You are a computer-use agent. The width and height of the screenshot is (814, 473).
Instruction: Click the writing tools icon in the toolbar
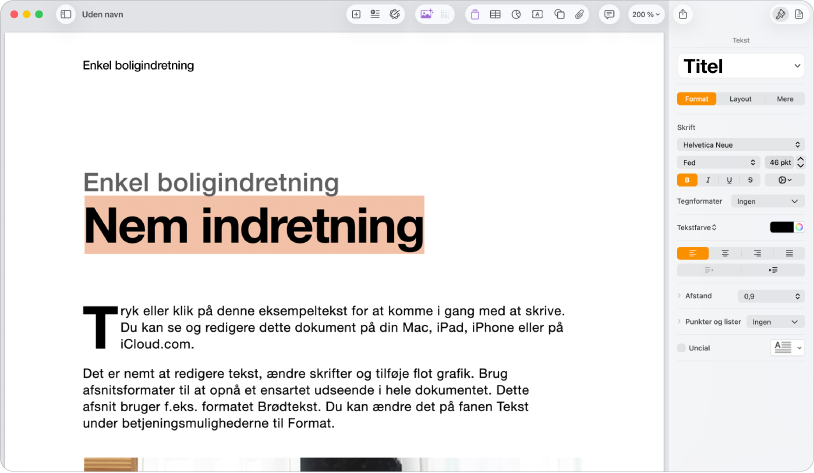coord(395,15)
